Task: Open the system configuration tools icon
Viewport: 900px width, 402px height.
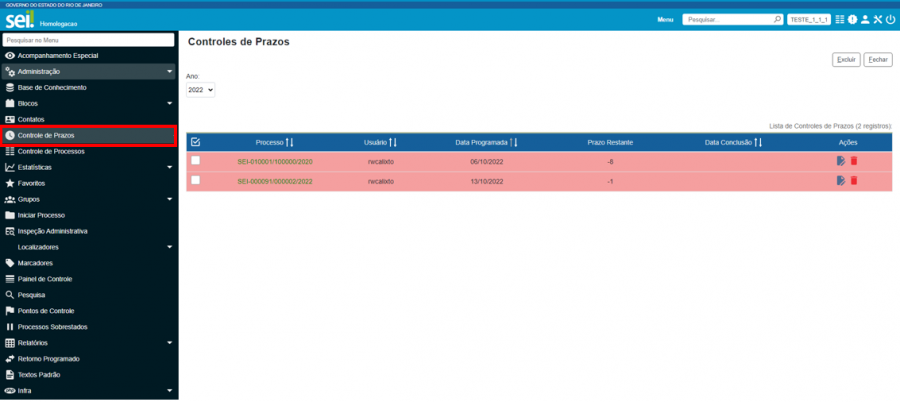Action: click(x=877, y=19)
